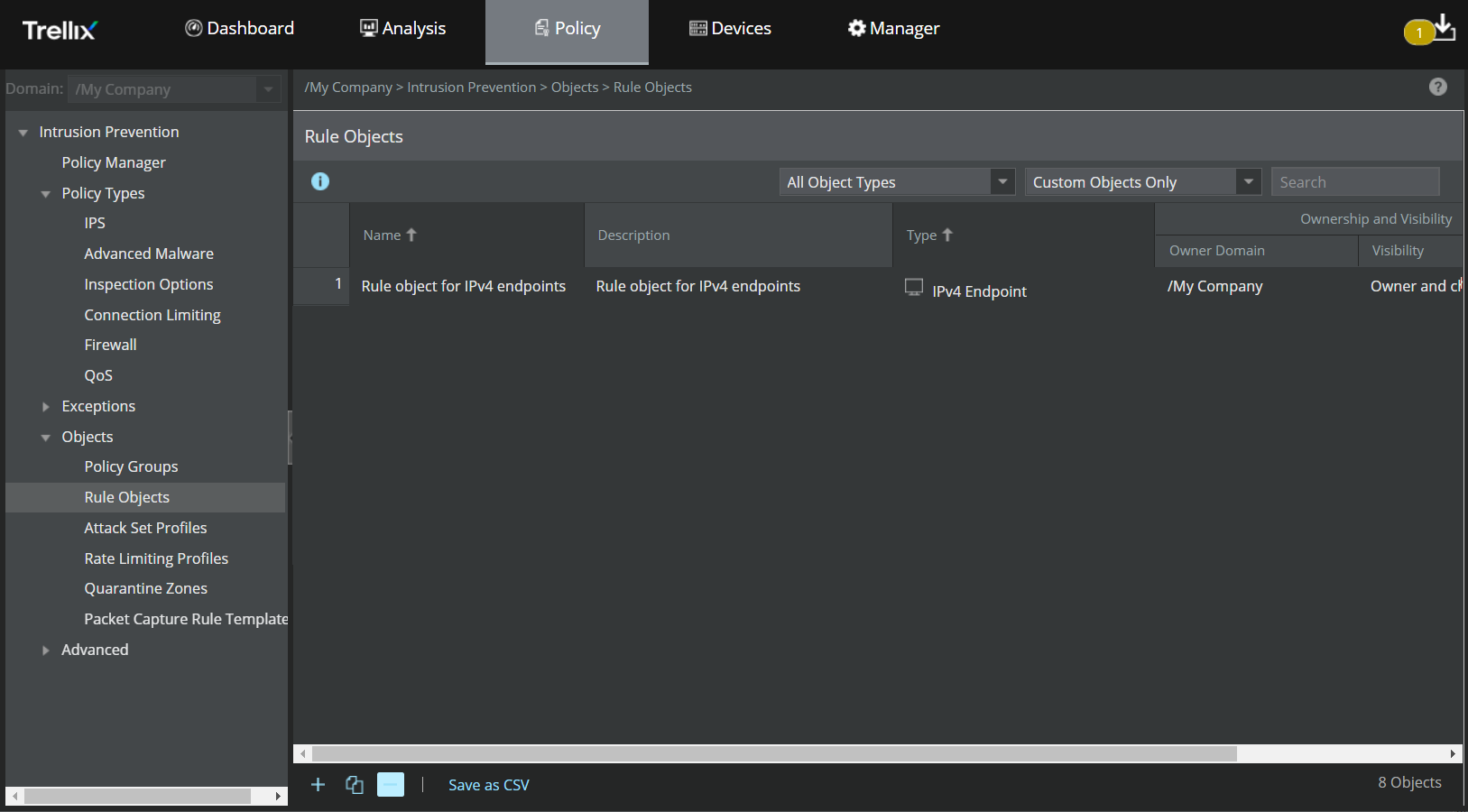1468x812 pixels.
Task: Sort by Type column arrow
Action: pyautogui.click(x=947, y=235)
